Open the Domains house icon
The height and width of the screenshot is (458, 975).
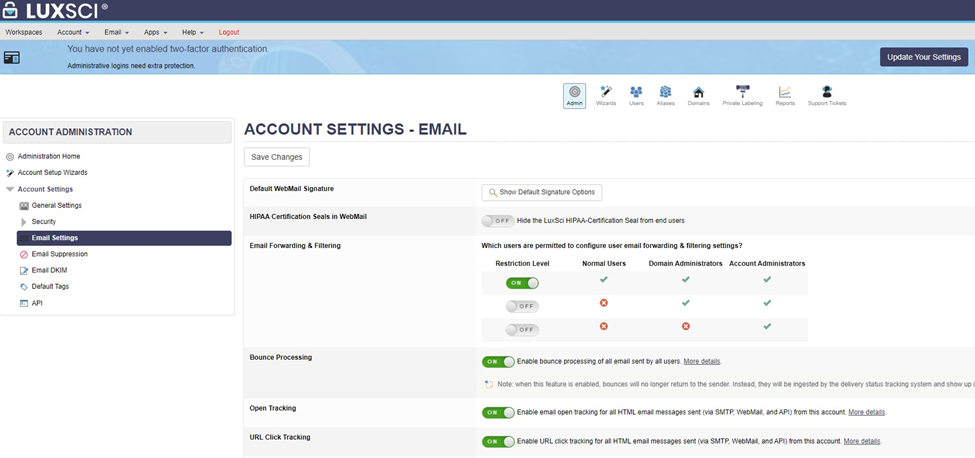[698, 95]
